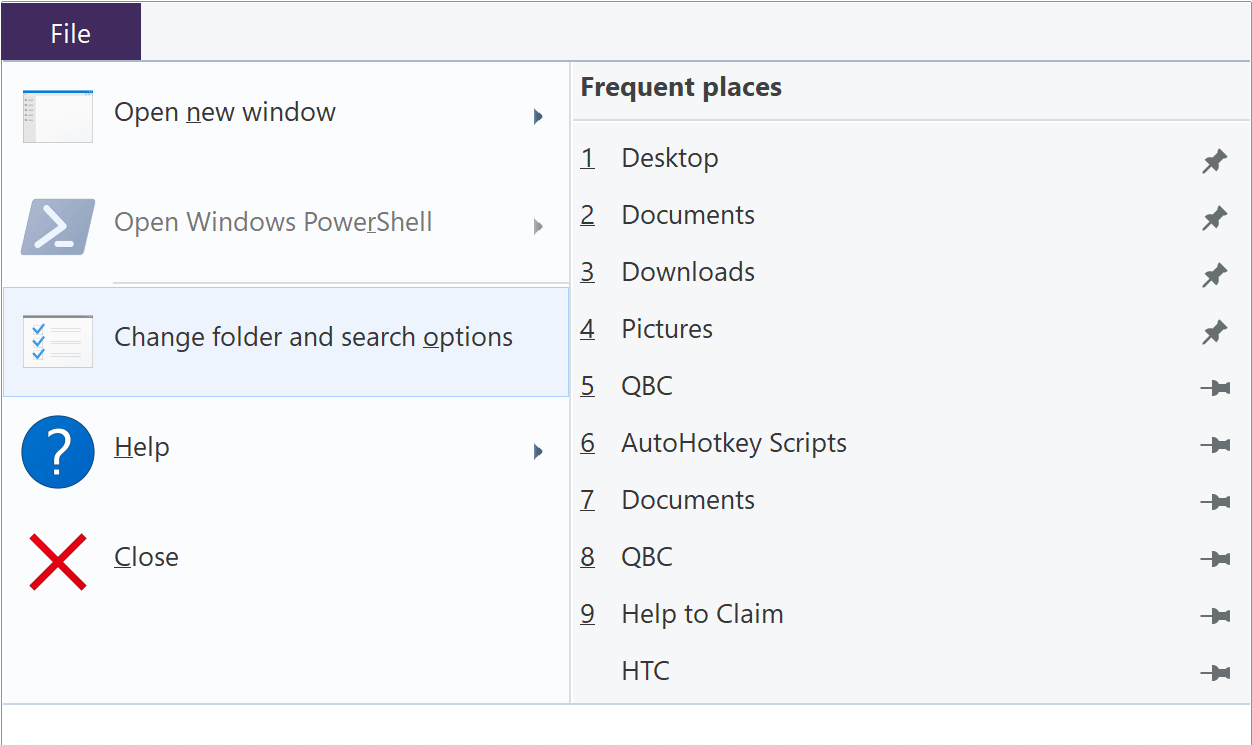Pin Help to Claim to the list
Screen dimensions: 1252x745
pos(1215,616)
